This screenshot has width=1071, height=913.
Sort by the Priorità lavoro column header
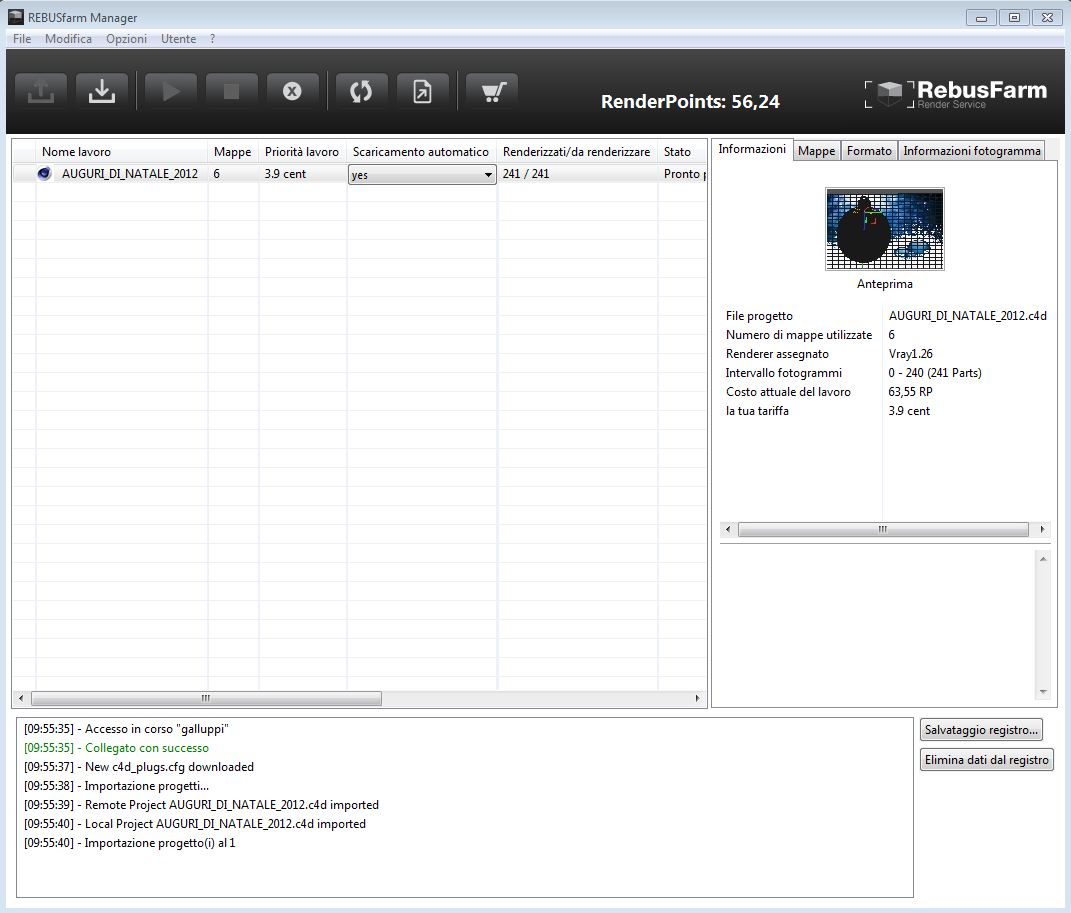pyautogui.click(x=302, y=152)
